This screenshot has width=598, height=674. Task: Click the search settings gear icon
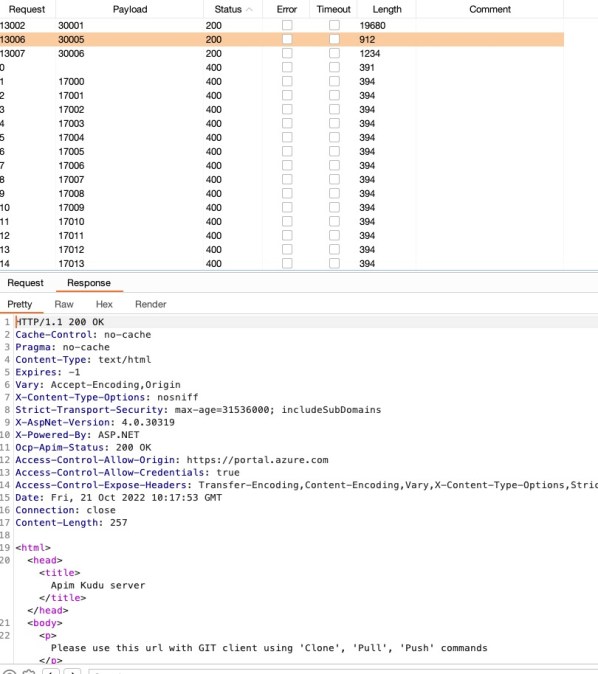click(29, 672)
